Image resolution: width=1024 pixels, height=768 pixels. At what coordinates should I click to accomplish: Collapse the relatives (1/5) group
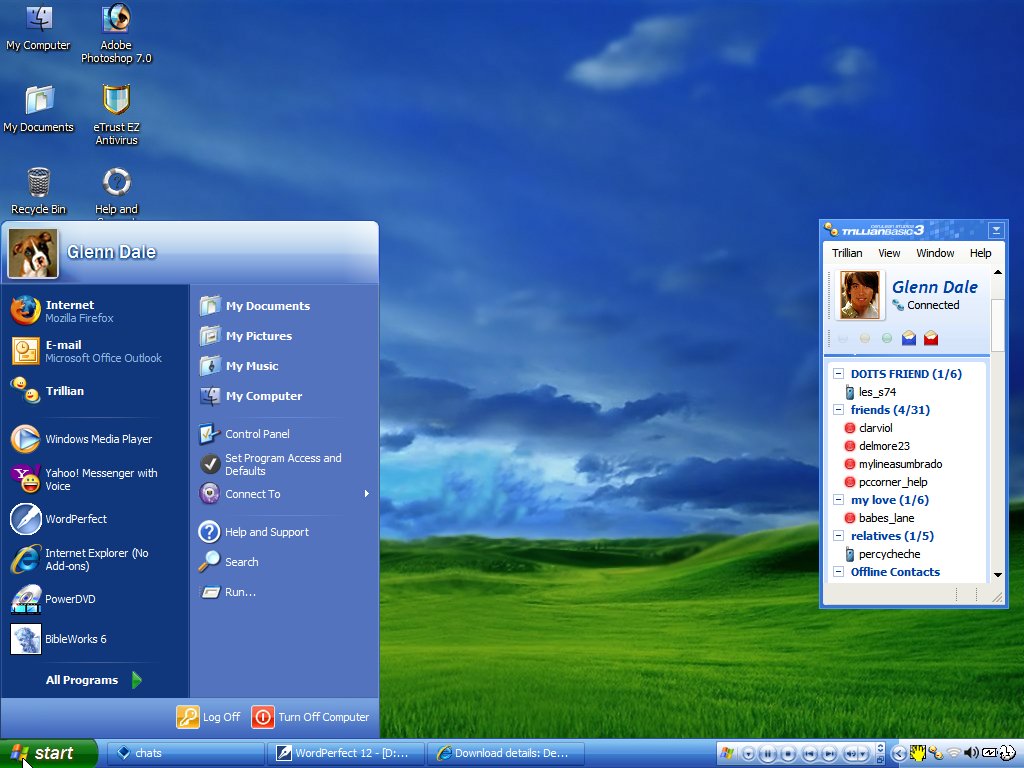click(839, 536)
